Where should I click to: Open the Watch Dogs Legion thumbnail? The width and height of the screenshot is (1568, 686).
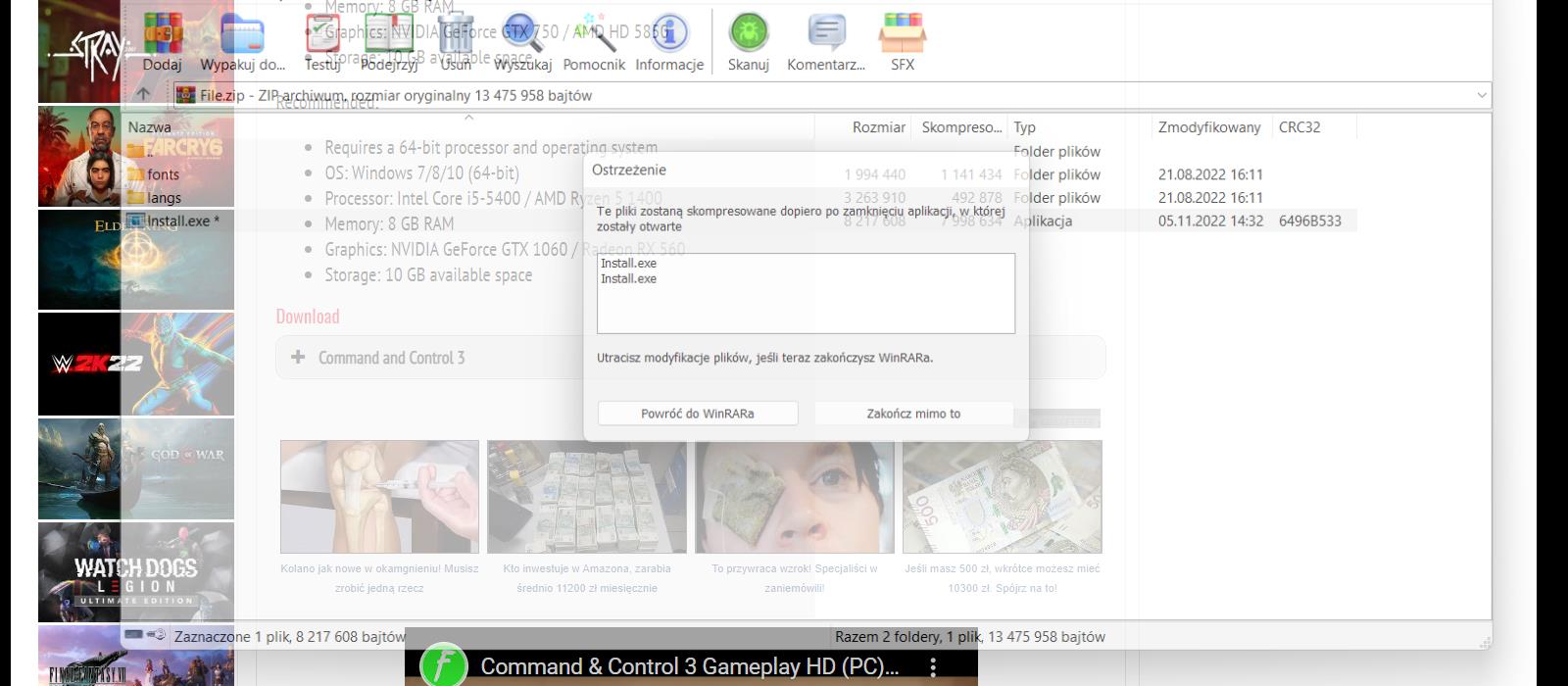[136, 572]
